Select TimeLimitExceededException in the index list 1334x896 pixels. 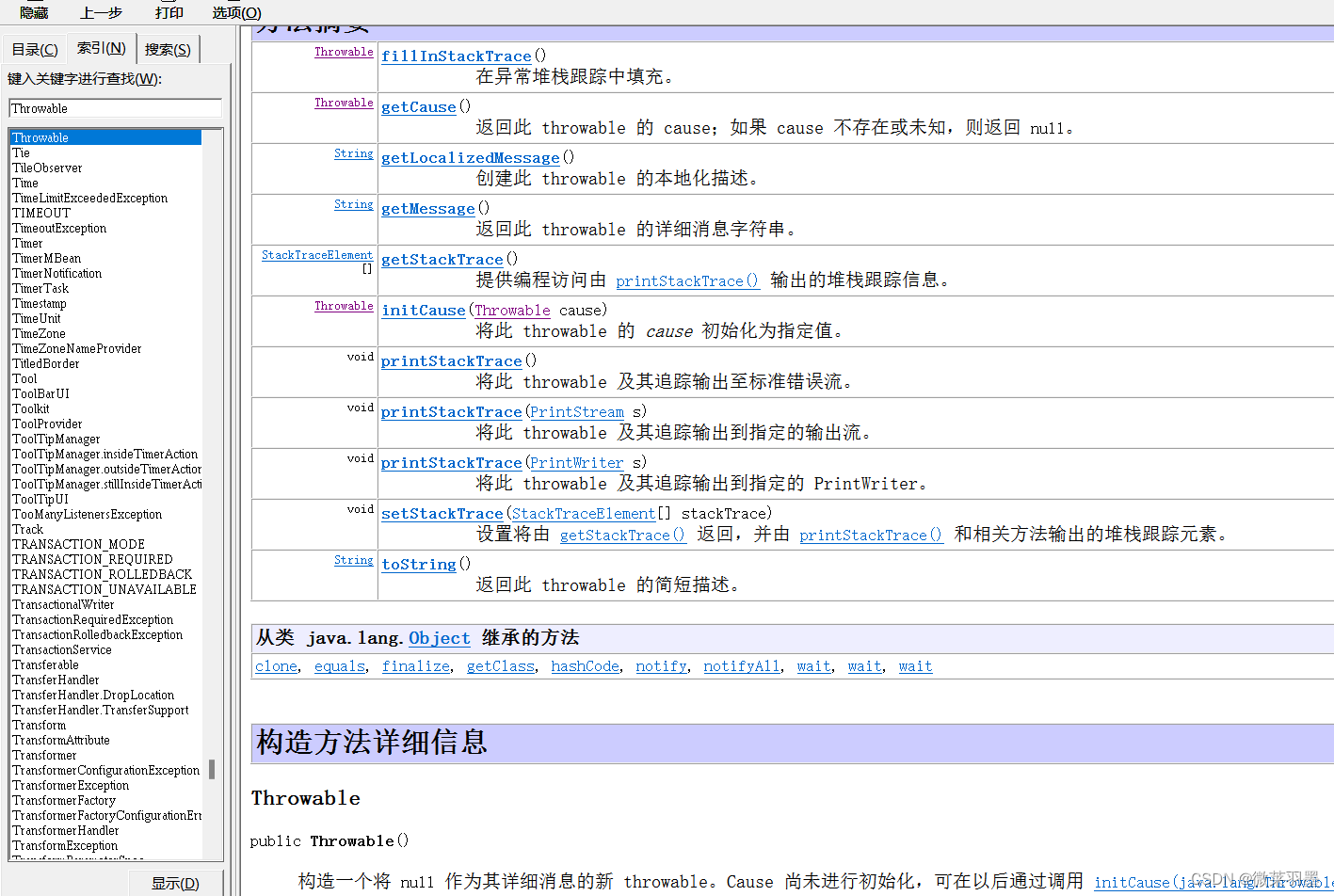tap(89, 198)
